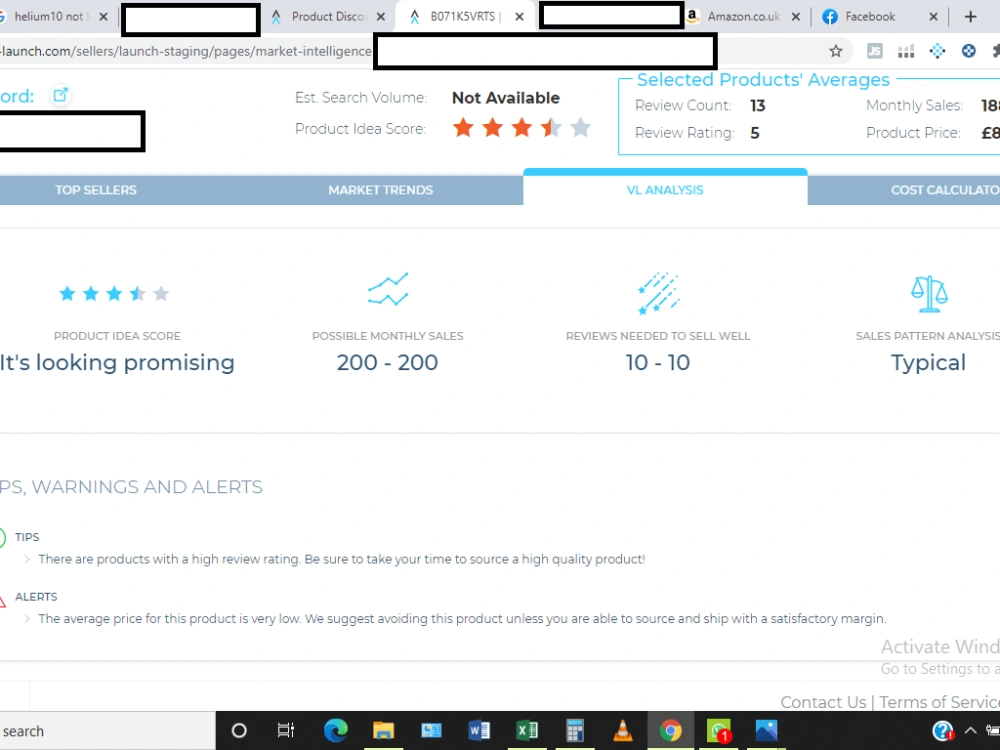Bookmark this page with the star icon
Viewport: 1000px width, 750px height.
tap(835, 51)
